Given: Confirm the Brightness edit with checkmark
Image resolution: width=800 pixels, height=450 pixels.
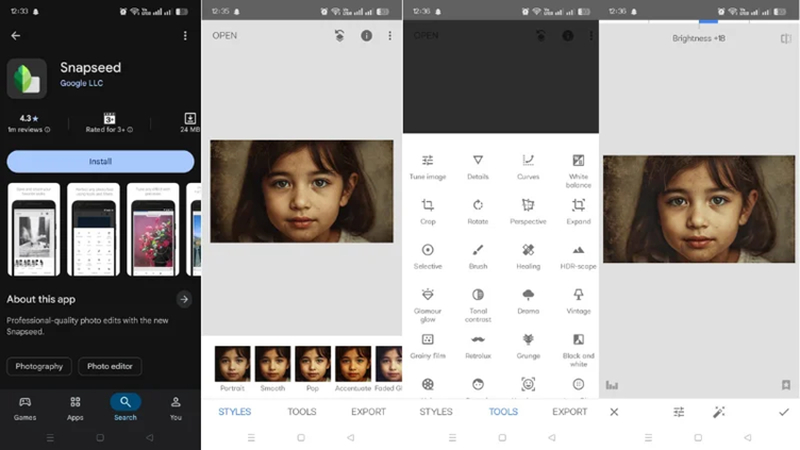Looking at the screenshot, I should [x=784, y=412].
